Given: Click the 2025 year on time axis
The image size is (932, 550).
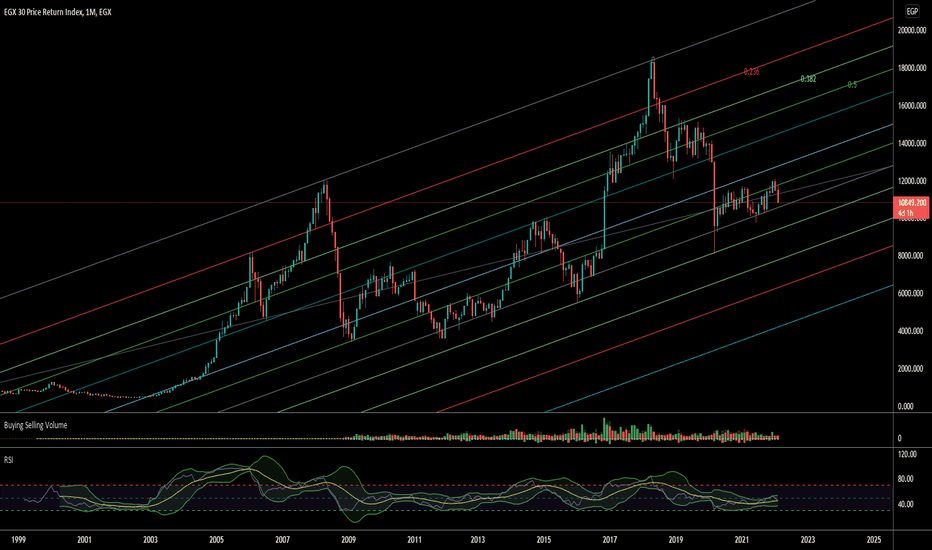Looking at the screenshot, I should (x=873, y=540).
